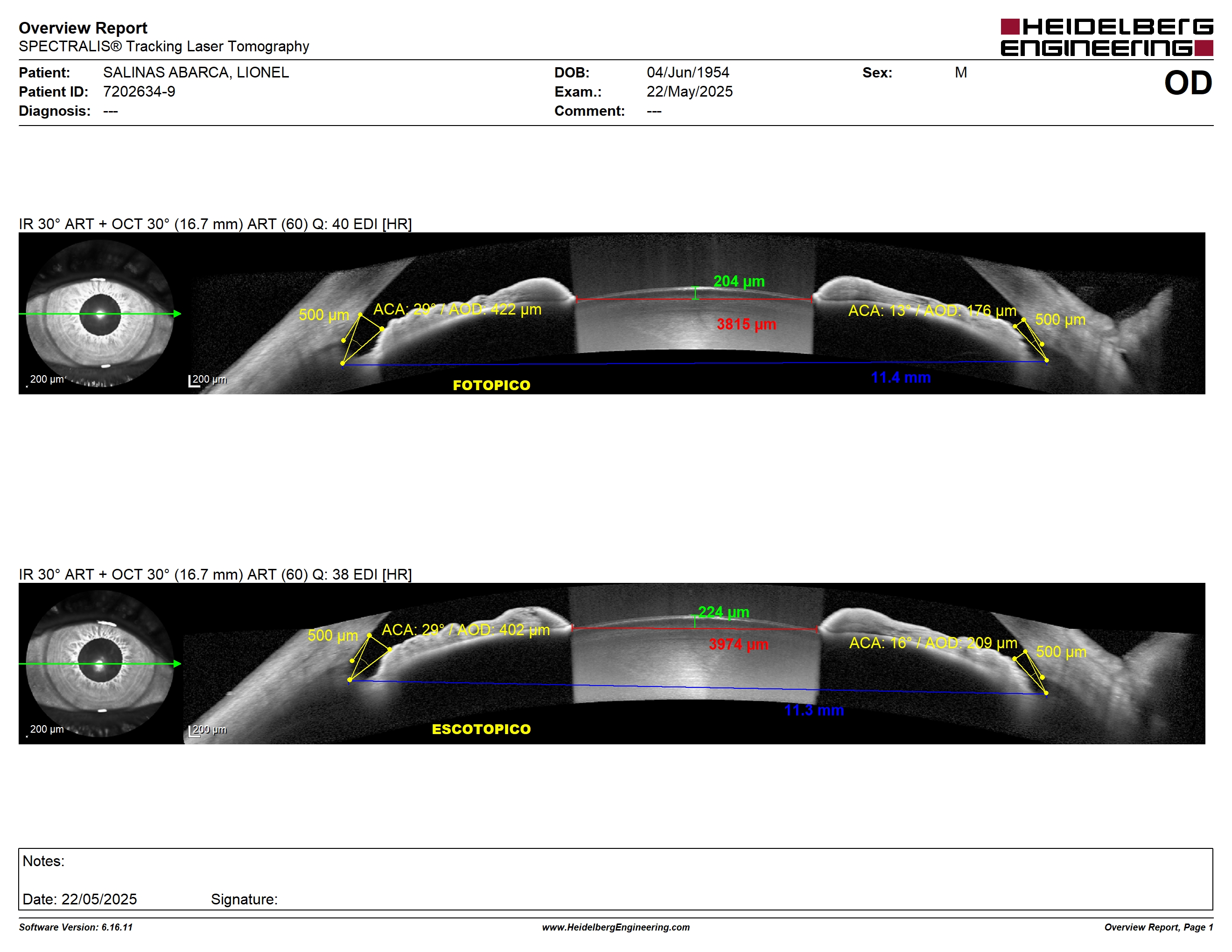The width and height of the screenshot is (1232, 952).
Task: Click the green 224 µm measurement
Action: click(724, 612)
